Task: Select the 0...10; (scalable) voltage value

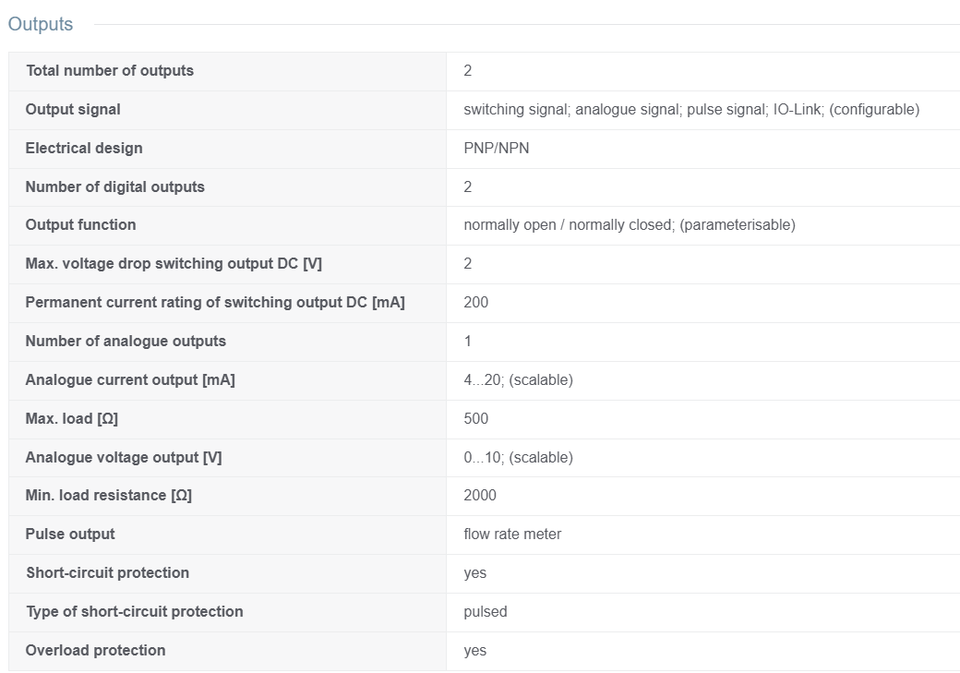Action: (518, 457)
